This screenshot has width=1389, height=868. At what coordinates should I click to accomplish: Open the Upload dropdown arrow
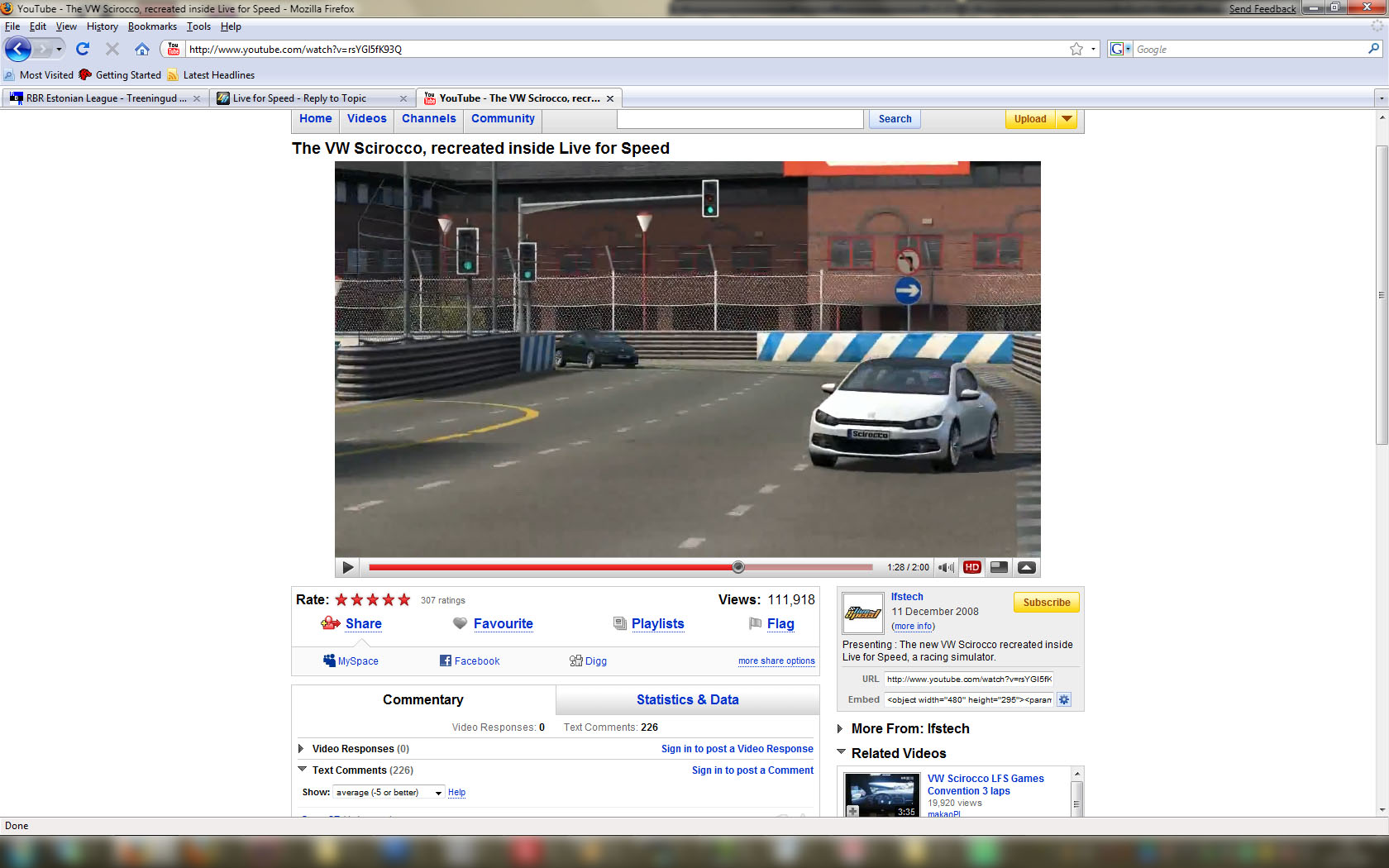tap(1067, 119)
